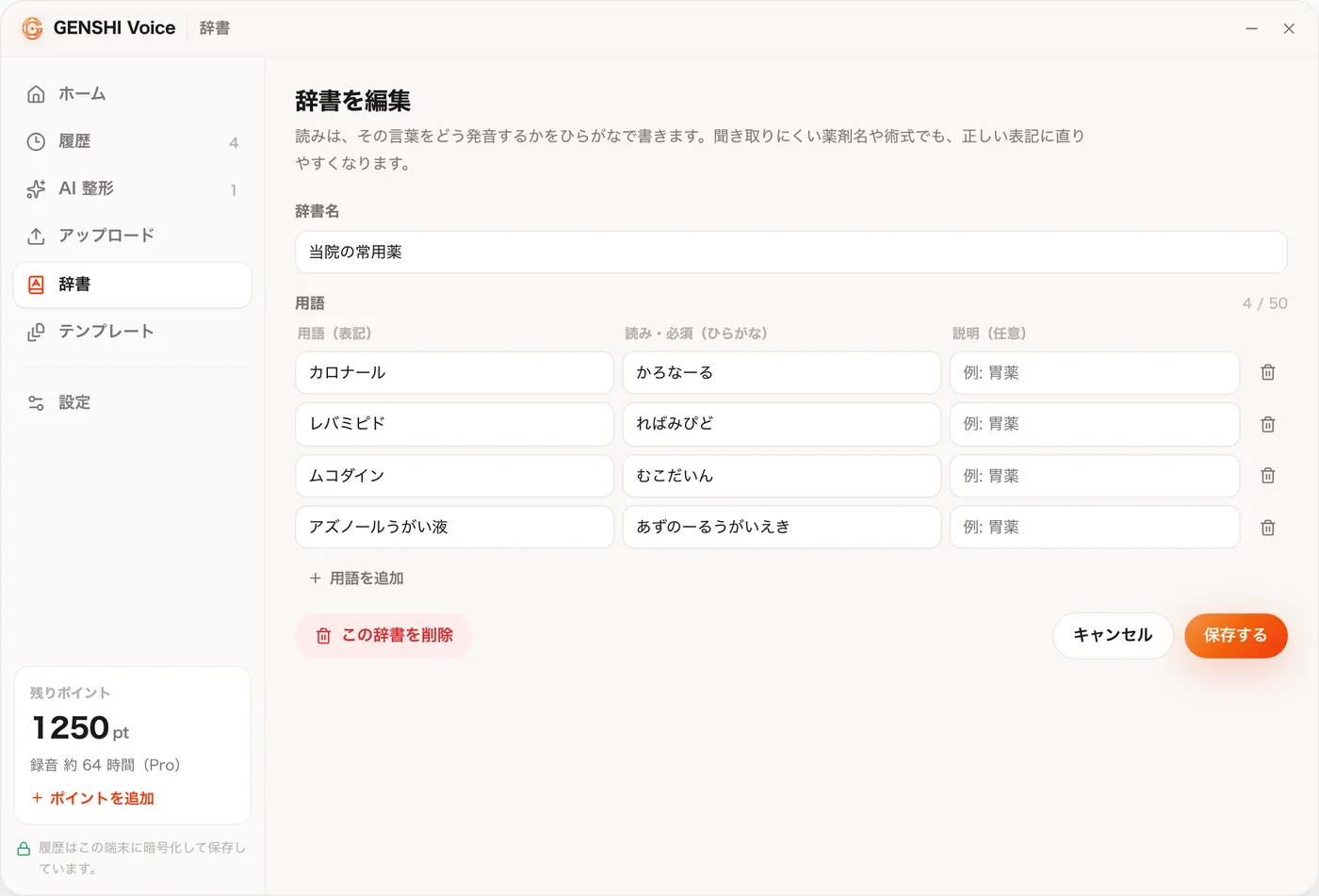
Task: Open AI 整形 in the sidebar
Action: 132,188
